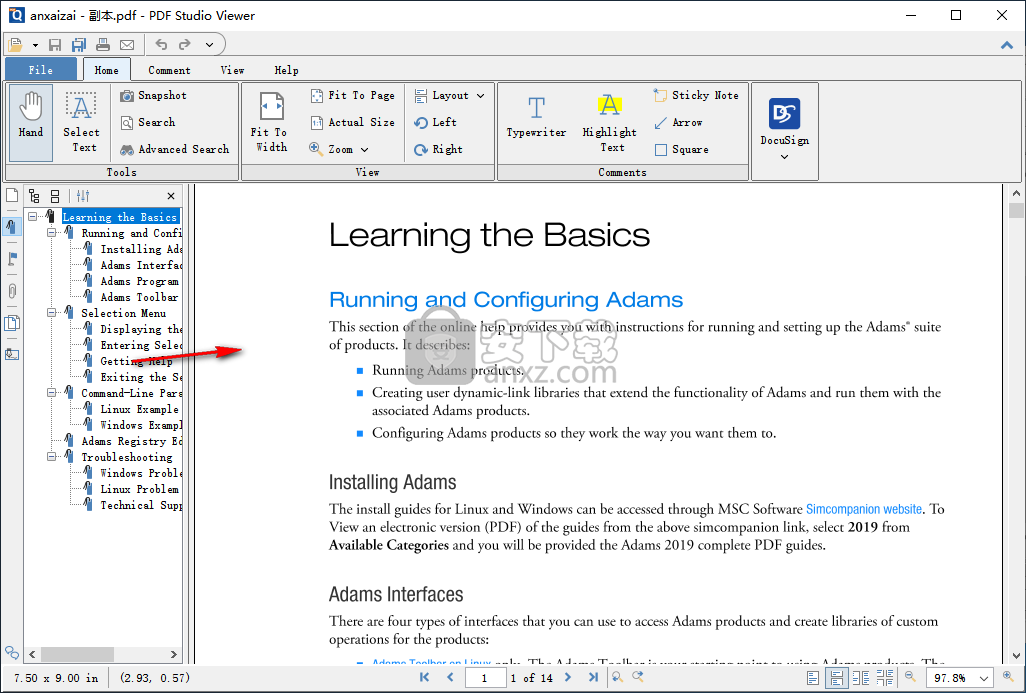Open the Pages thumbnail side panel
This screenshot has width=1026, height=693.
tap(12, 195)
